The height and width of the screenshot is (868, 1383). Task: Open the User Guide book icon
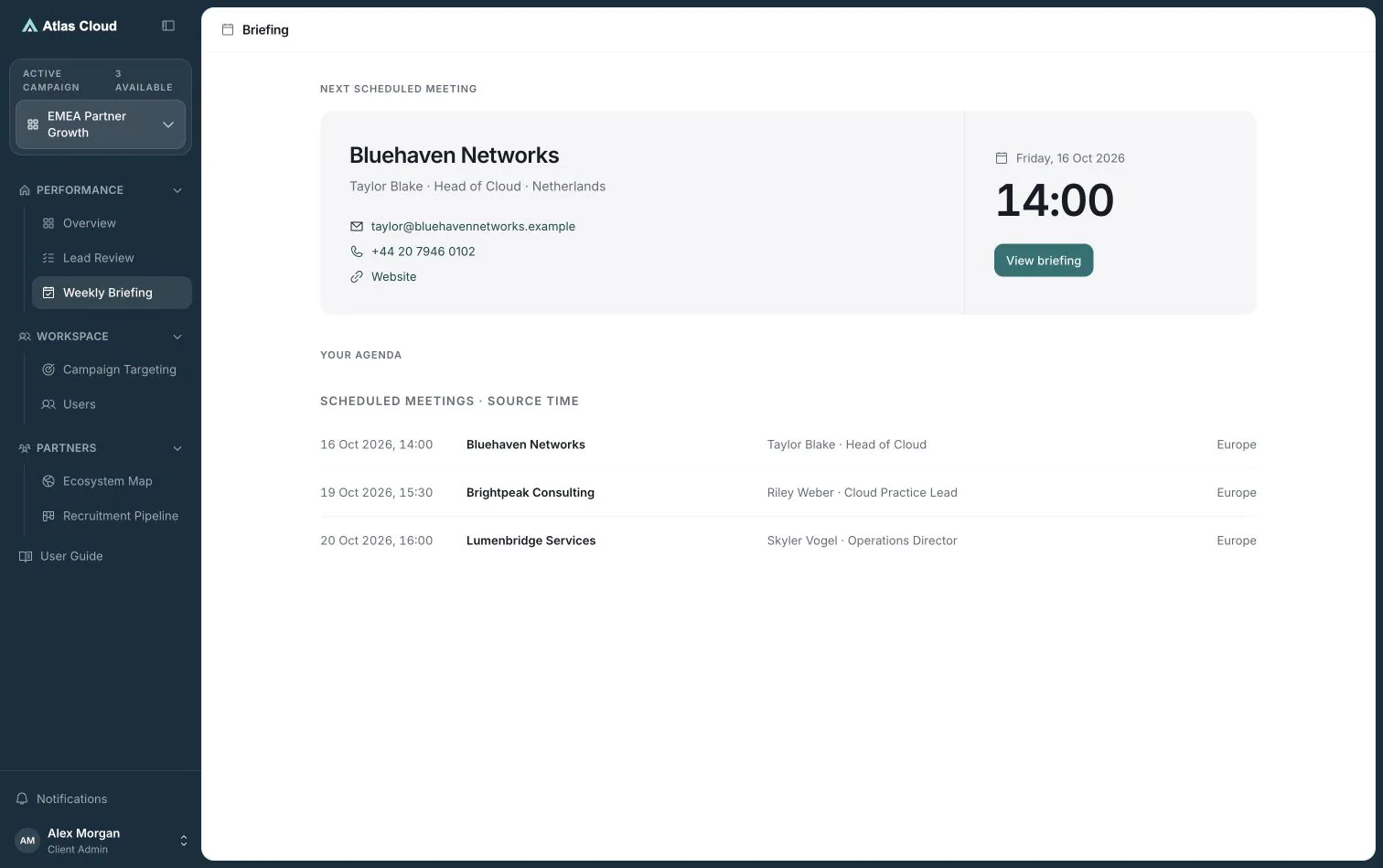click(x=26, y=556)
